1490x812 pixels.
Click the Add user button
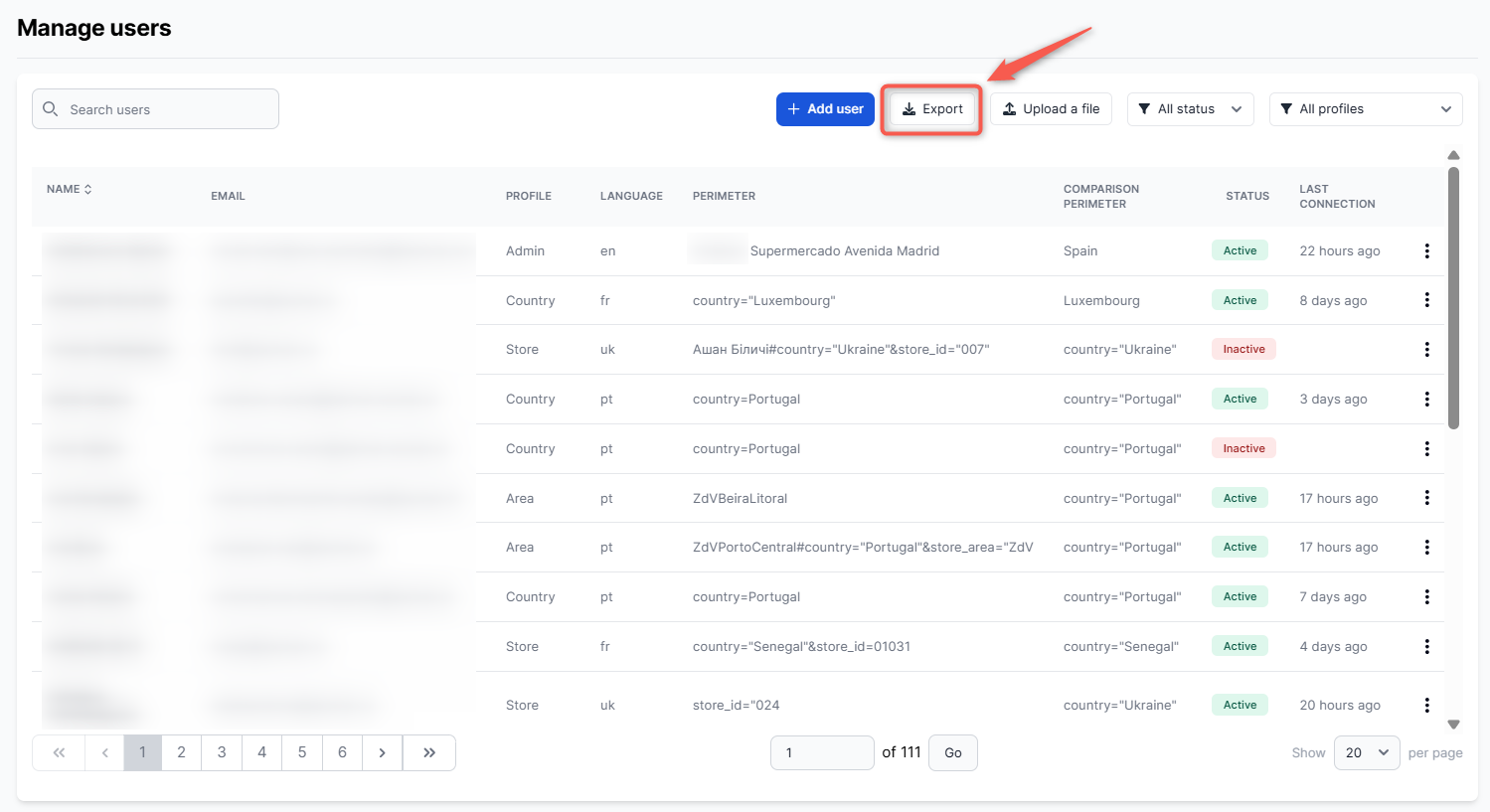pos(825,109)
